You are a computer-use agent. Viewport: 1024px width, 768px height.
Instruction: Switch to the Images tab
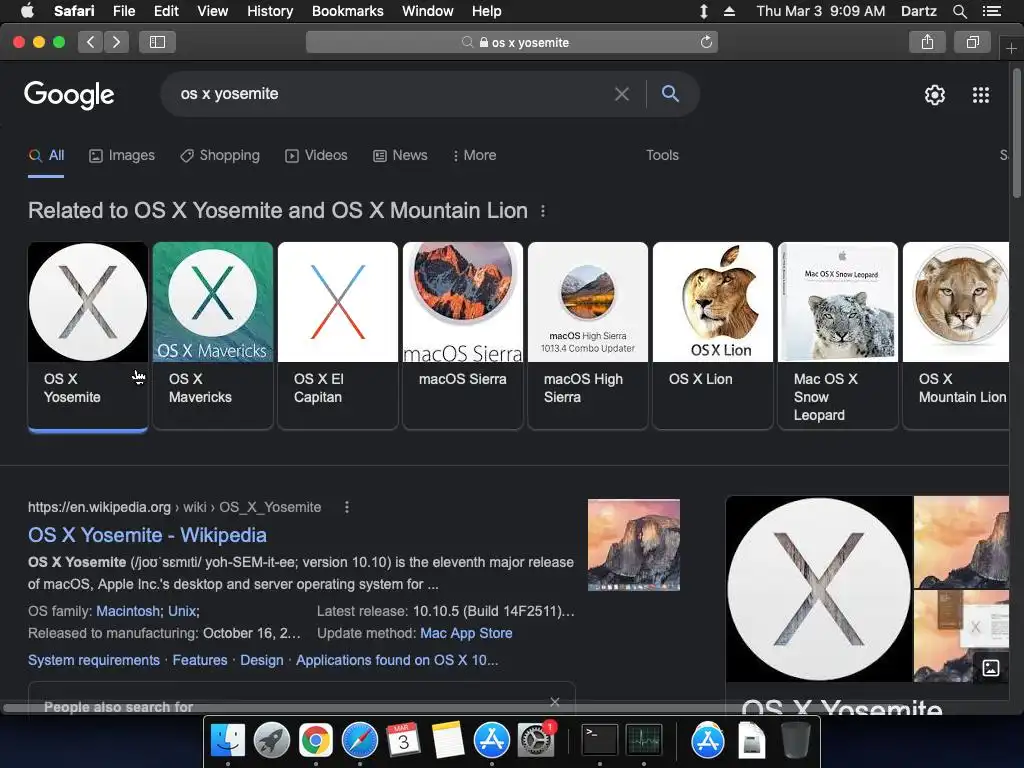(122, 155)
